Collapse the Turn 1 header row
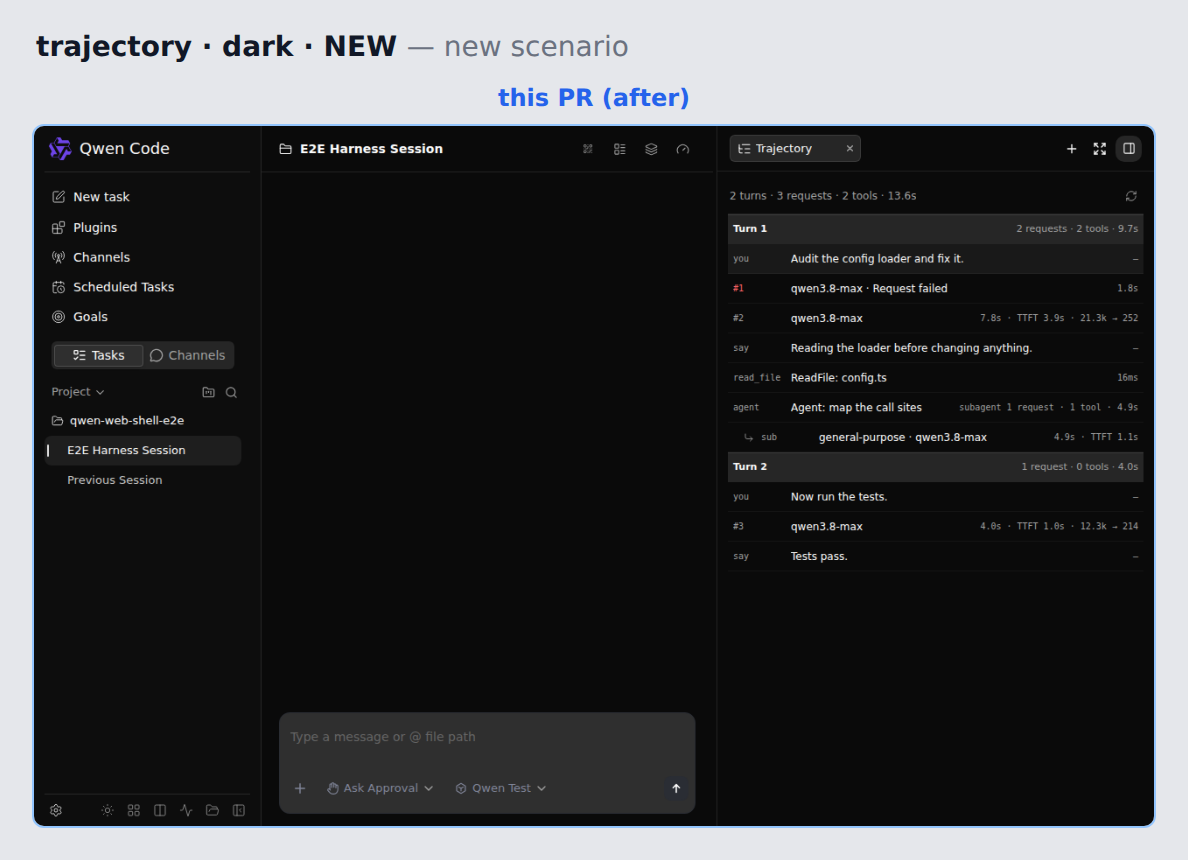This screenshot has width=1188, height=860. tap(935, 229)
